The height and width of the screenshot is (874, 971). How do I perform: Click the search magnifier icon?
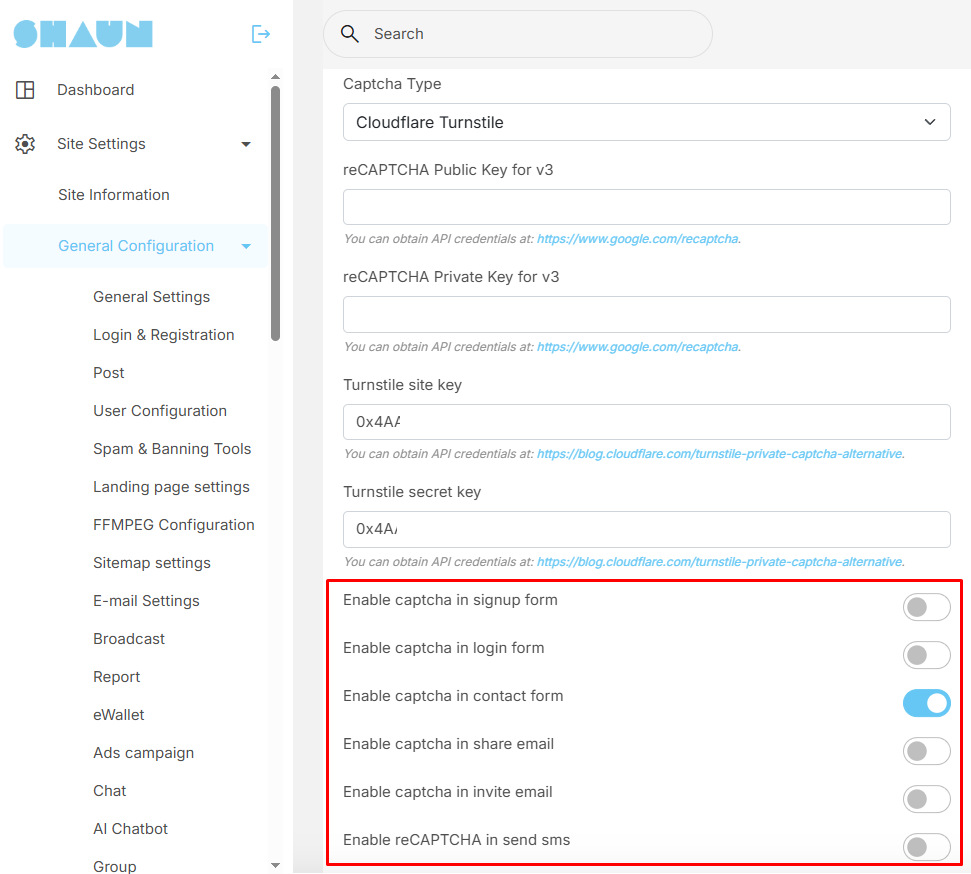coord(350,34)
